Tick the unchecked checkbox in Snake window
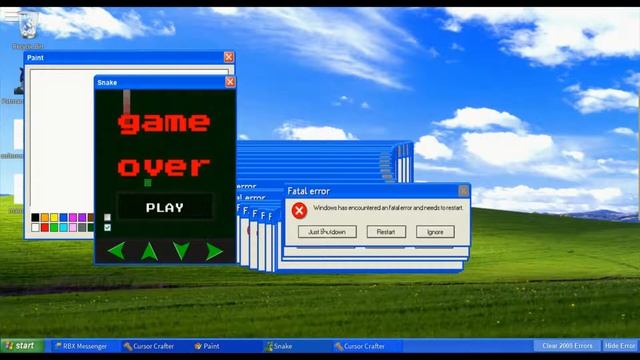 tap(107, 218)
